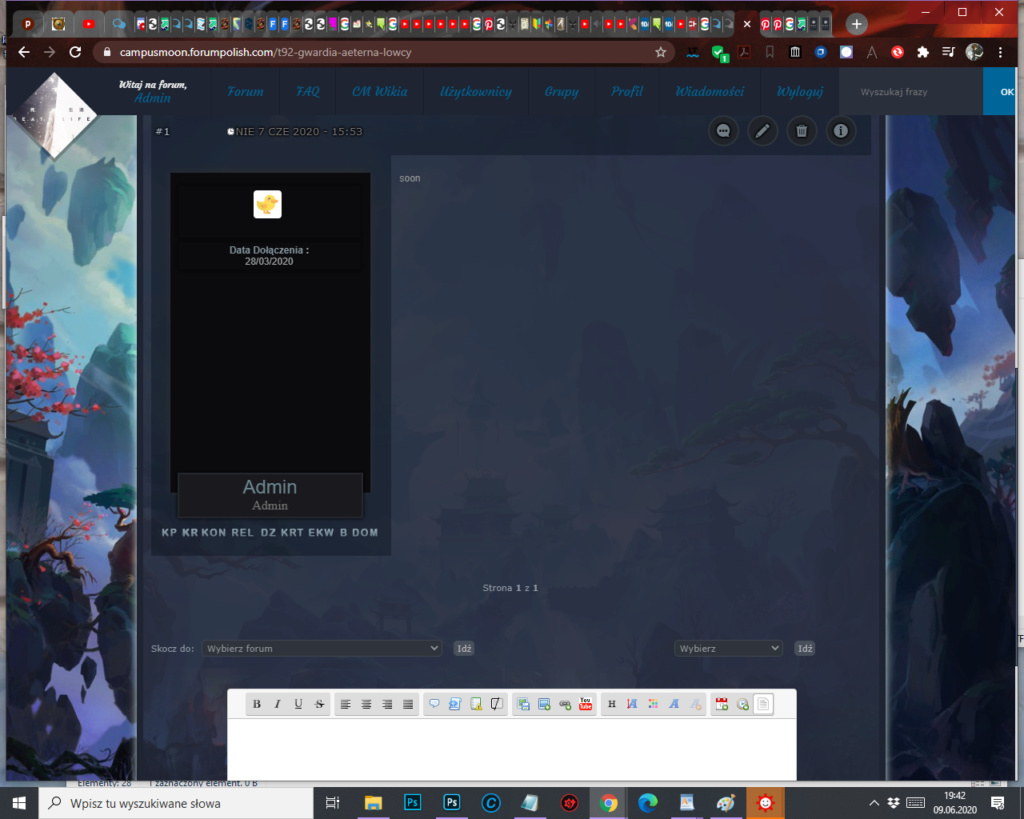Click the Wyszukaj frazy search field
The width and height of the screenshot is (1024, 819).
[x=911, y=92]
